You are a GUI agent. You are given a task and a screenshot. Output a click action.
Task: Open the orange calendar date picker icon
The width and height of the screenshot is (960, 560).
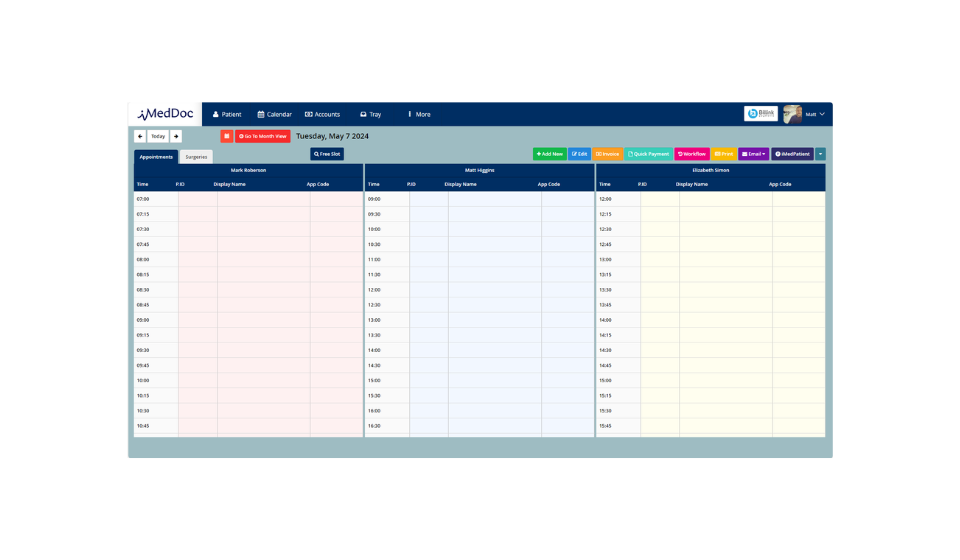(227, 136)
